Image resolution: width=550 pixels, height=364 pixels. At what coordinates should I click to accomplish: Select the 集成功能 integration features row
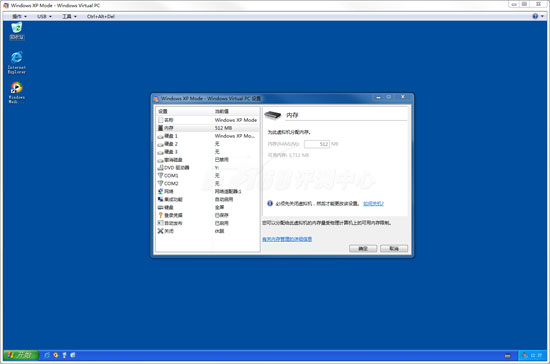pos(207,200)
